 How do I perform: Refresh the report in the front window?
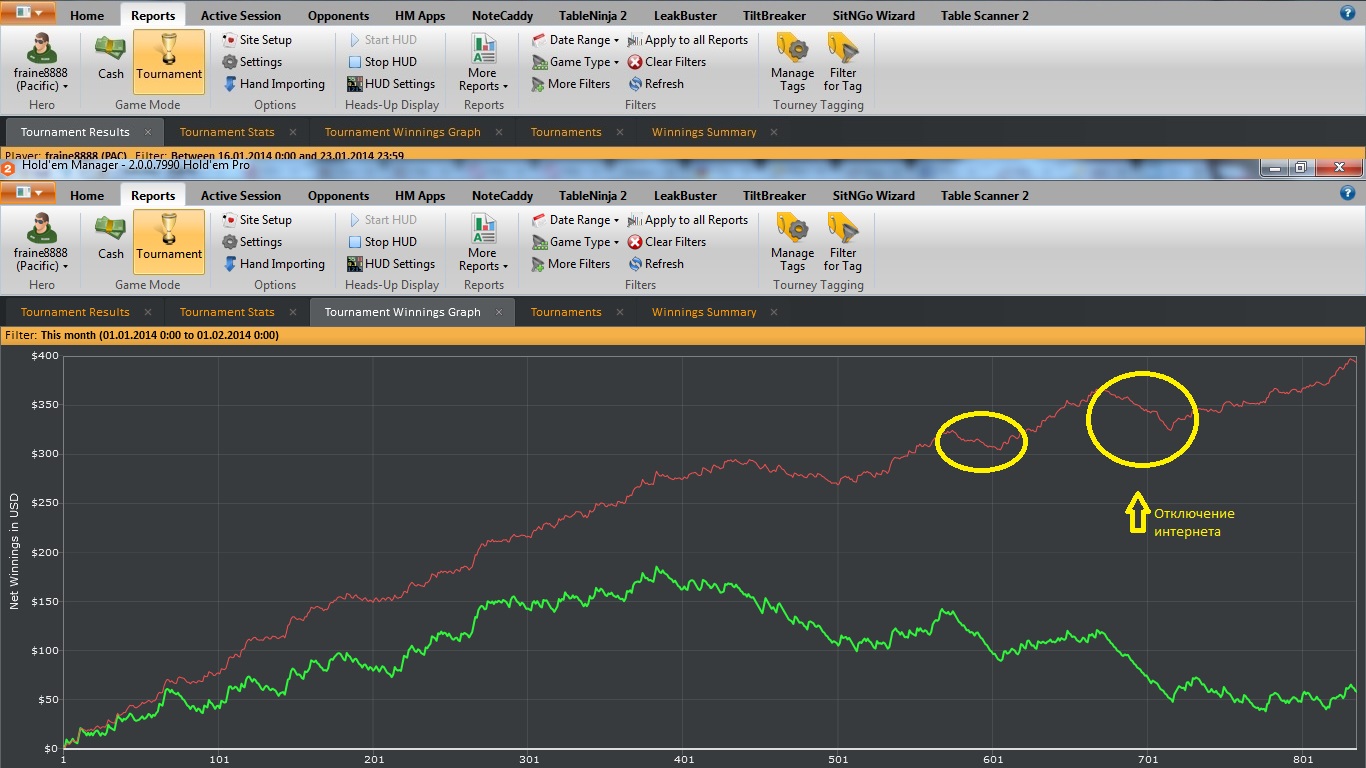click(x=656, y=264)
